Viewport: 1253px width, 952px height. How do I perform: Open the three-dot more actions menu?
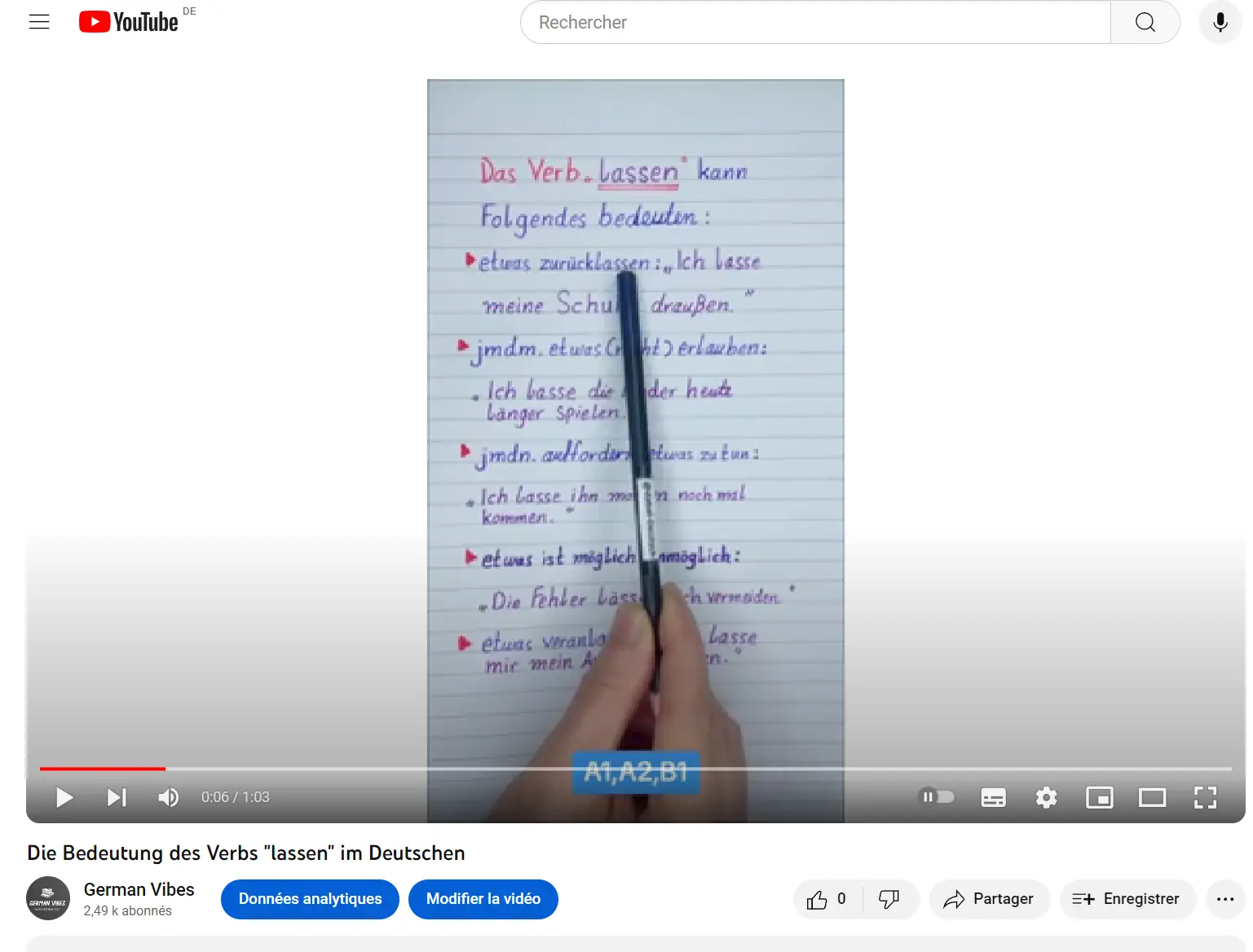point(1224,899)
